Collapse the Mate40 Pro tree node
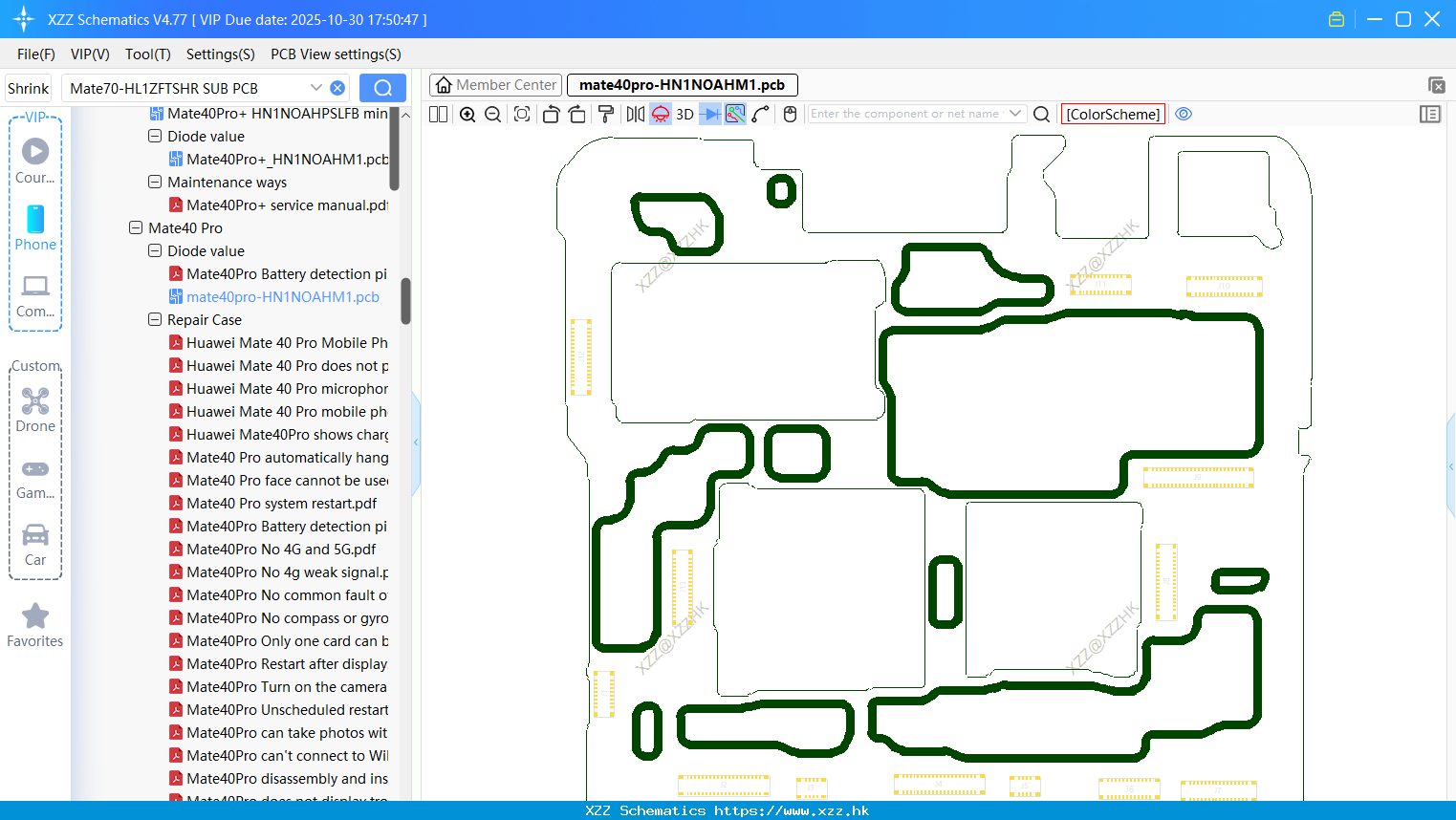This screenshot has height=820, width=1456. click(x=136, y=228)
